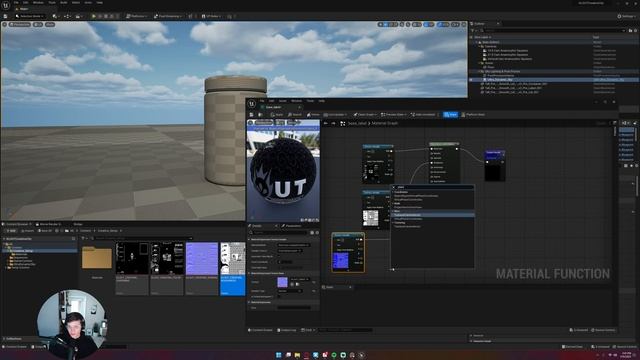Screen dimensions: 640x360
Task: Click the purple texture swatch in Details
Action: (282, 282)
